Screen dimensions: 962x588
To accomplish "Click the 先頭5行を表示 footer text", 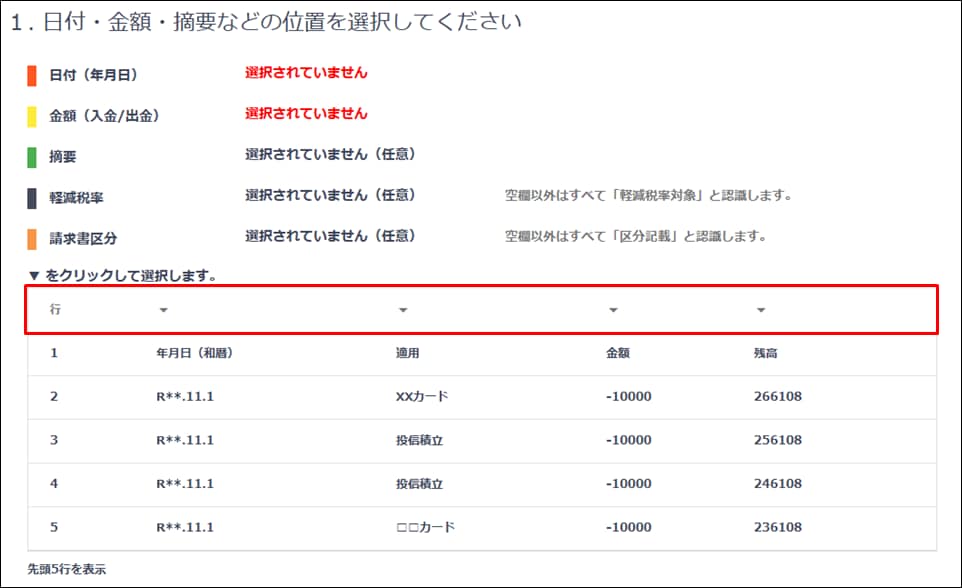I will (x=66, y=569).
